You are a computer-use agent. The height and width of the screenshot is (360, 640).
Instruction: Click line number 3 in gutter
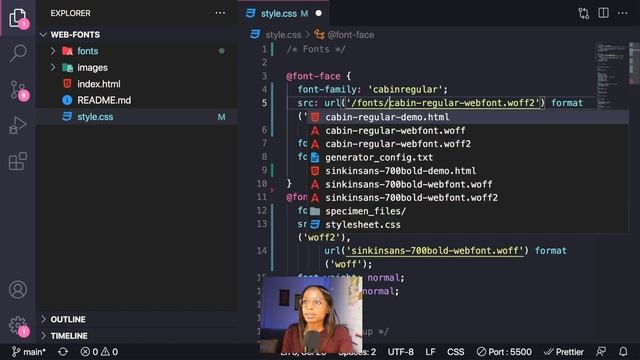264,76
